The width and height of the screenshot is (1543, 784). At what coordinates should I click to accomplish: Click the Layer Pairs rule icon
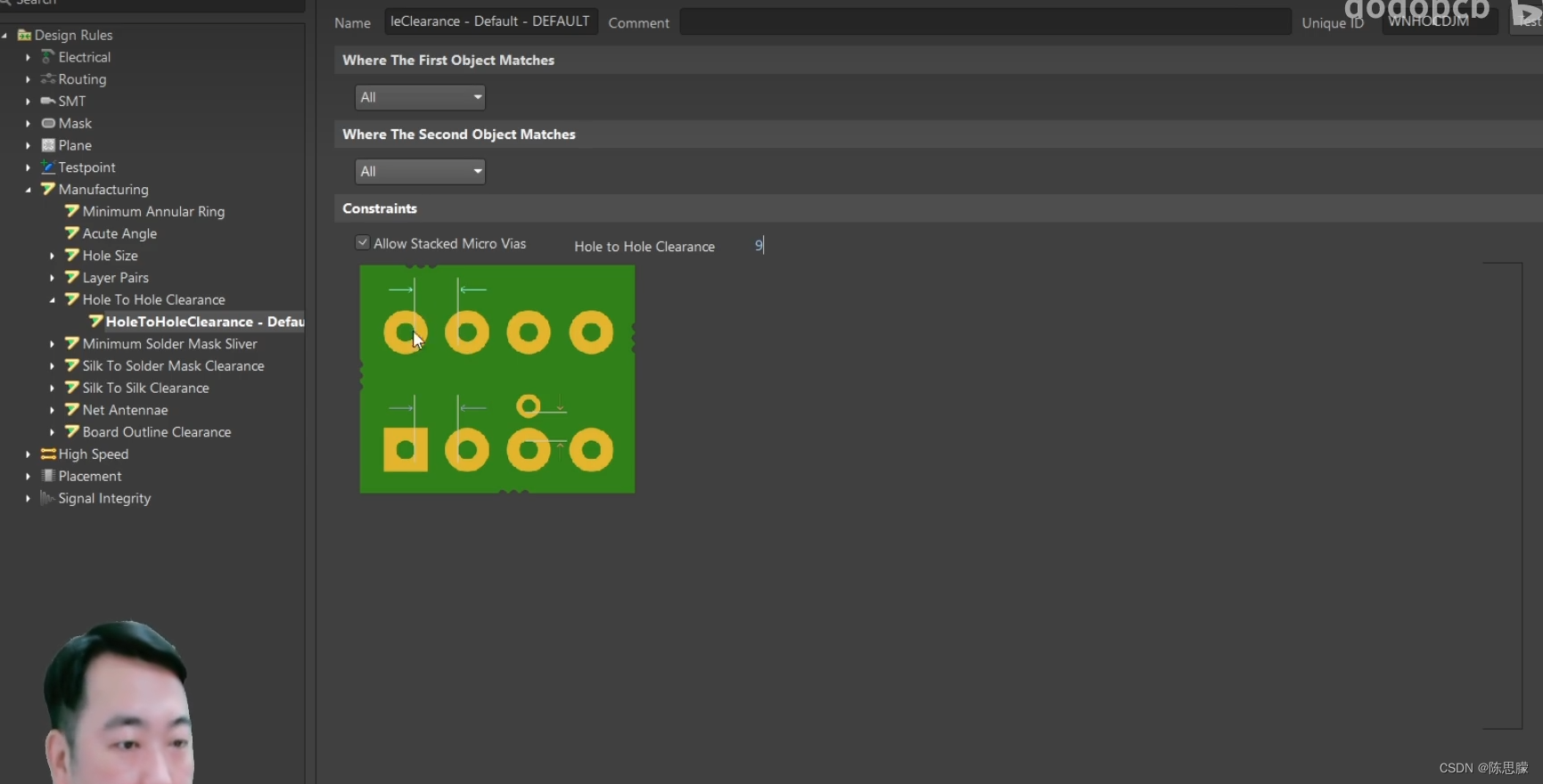coord(72,277)
